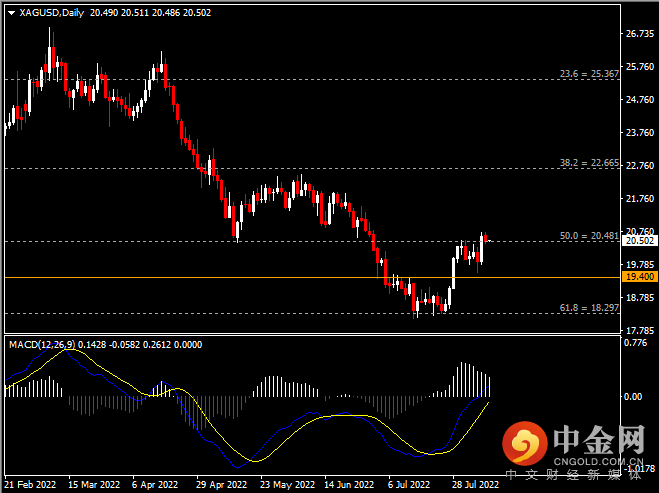Click the 28 Jul 2022 date label

pyautogui.click(x=475, y=485)
